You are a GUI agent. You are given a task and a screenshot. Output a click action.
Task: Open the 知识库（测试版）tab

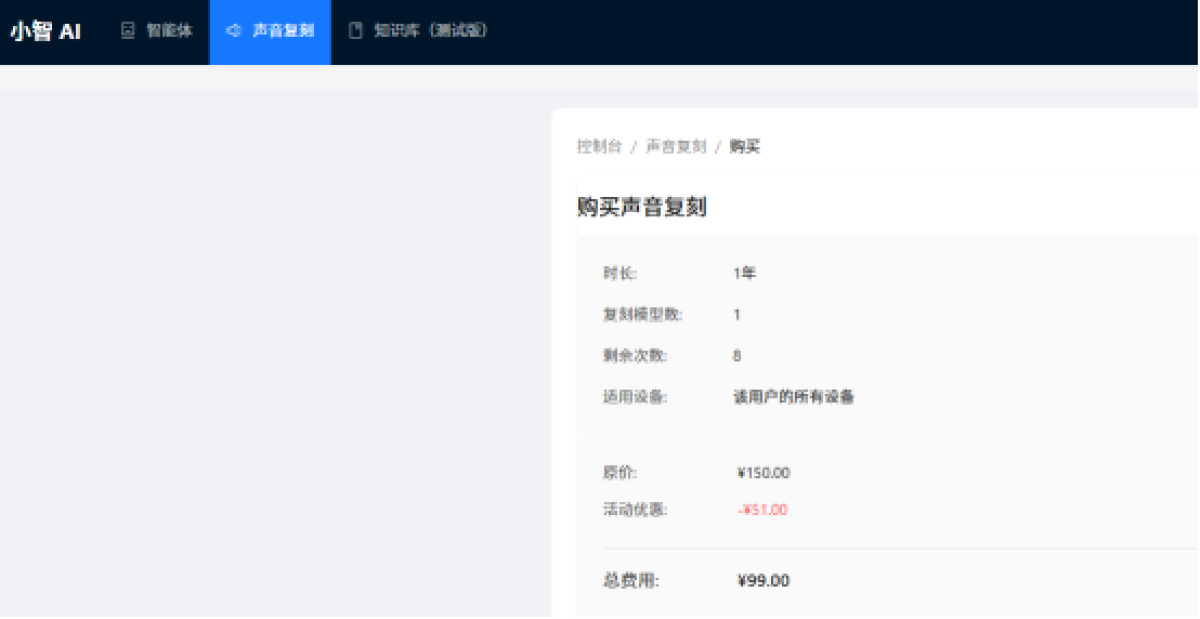pyautogui.click(x=418, y=31)
